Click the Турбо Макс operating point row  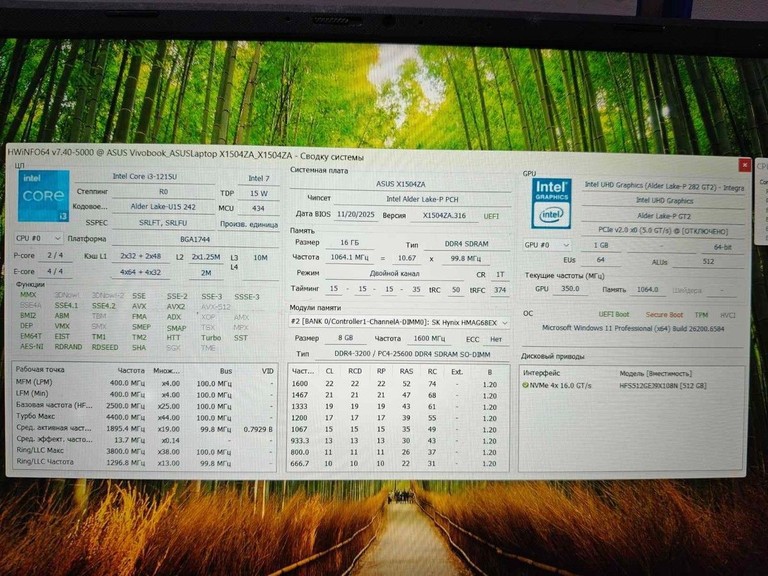pos(144,417)
